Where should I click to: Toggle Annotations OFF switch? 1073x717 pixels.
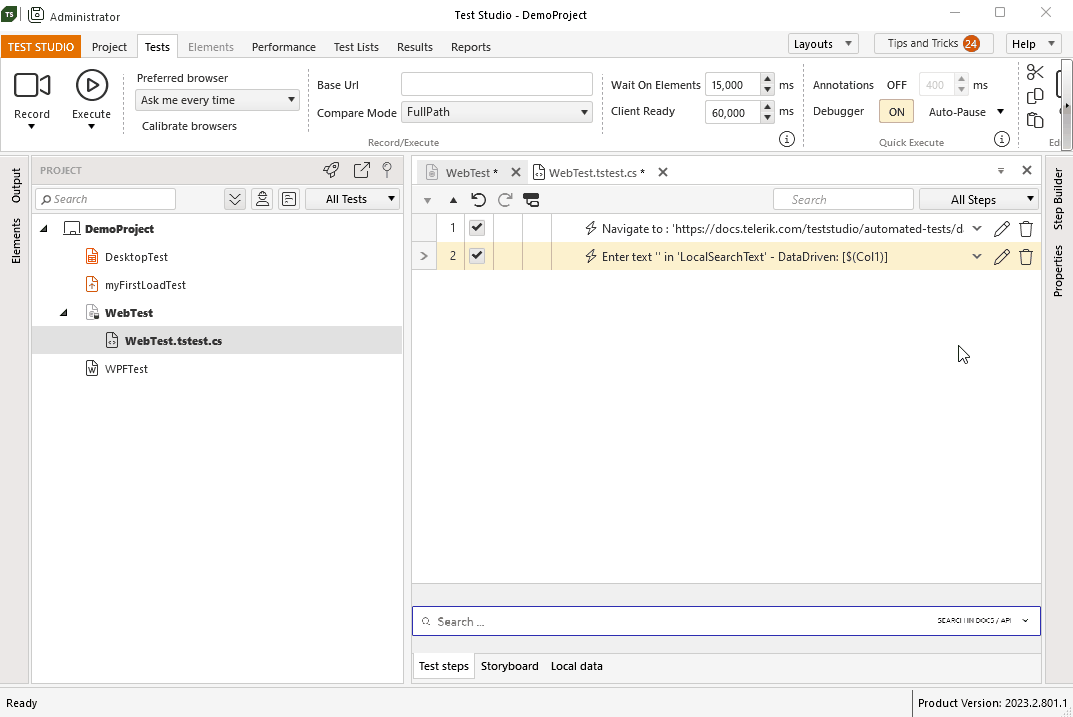pyautogui.click(x=896, y=85)
